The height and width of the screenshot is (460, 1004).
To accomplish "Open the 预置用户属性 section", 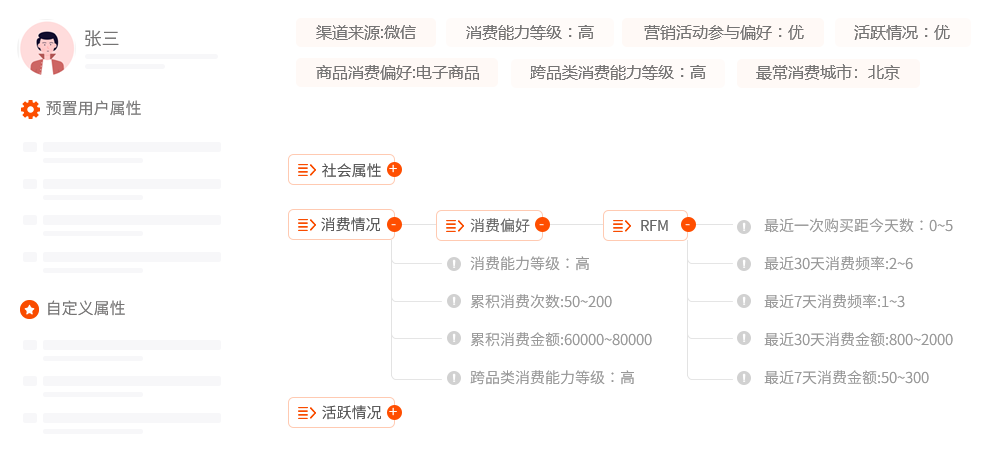I will coord(93,109).
